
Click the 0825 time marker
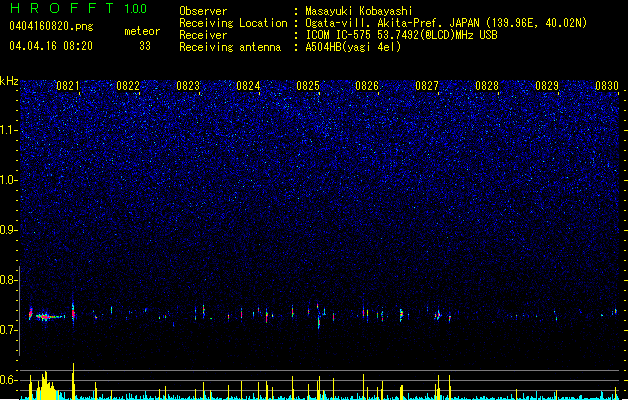[x=308, y=86]
